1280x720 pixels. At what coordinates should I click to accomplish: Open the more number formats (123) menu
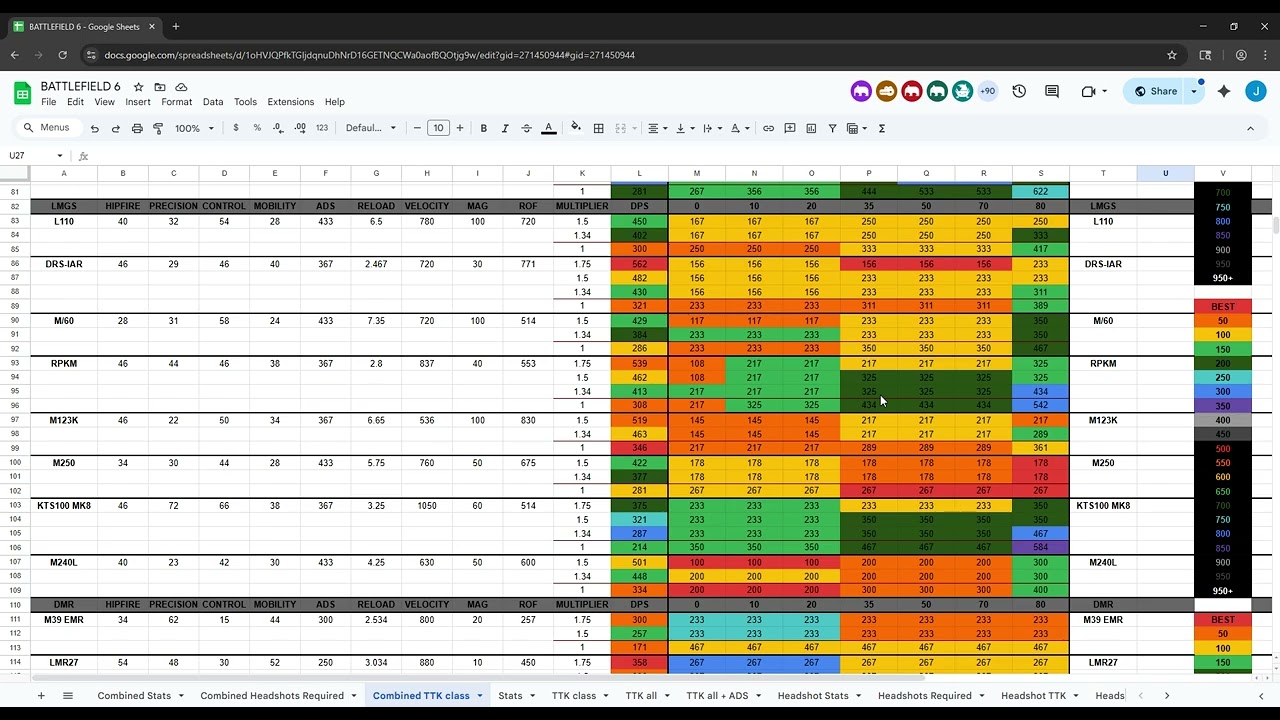322,128
